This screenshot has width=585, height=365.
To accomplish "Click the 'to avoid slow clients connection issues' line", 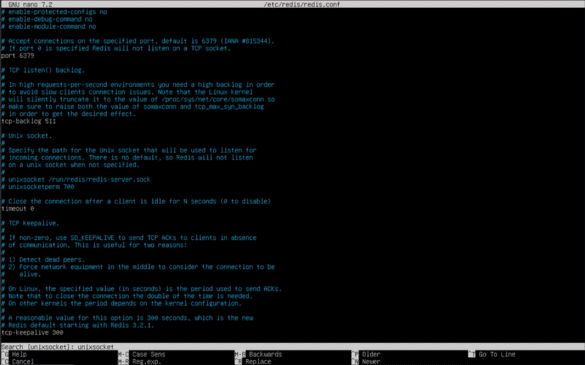I will 127,92.
